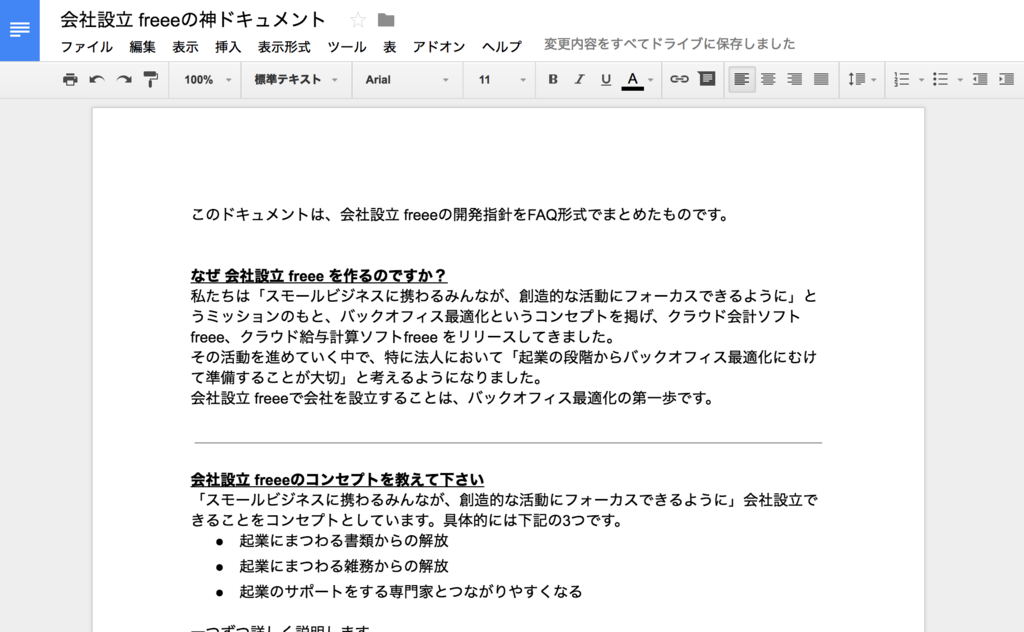Viewport: 1024px width, 632px height.
Task: Open the ファイル menu
Action: click(x=87, y=47)
